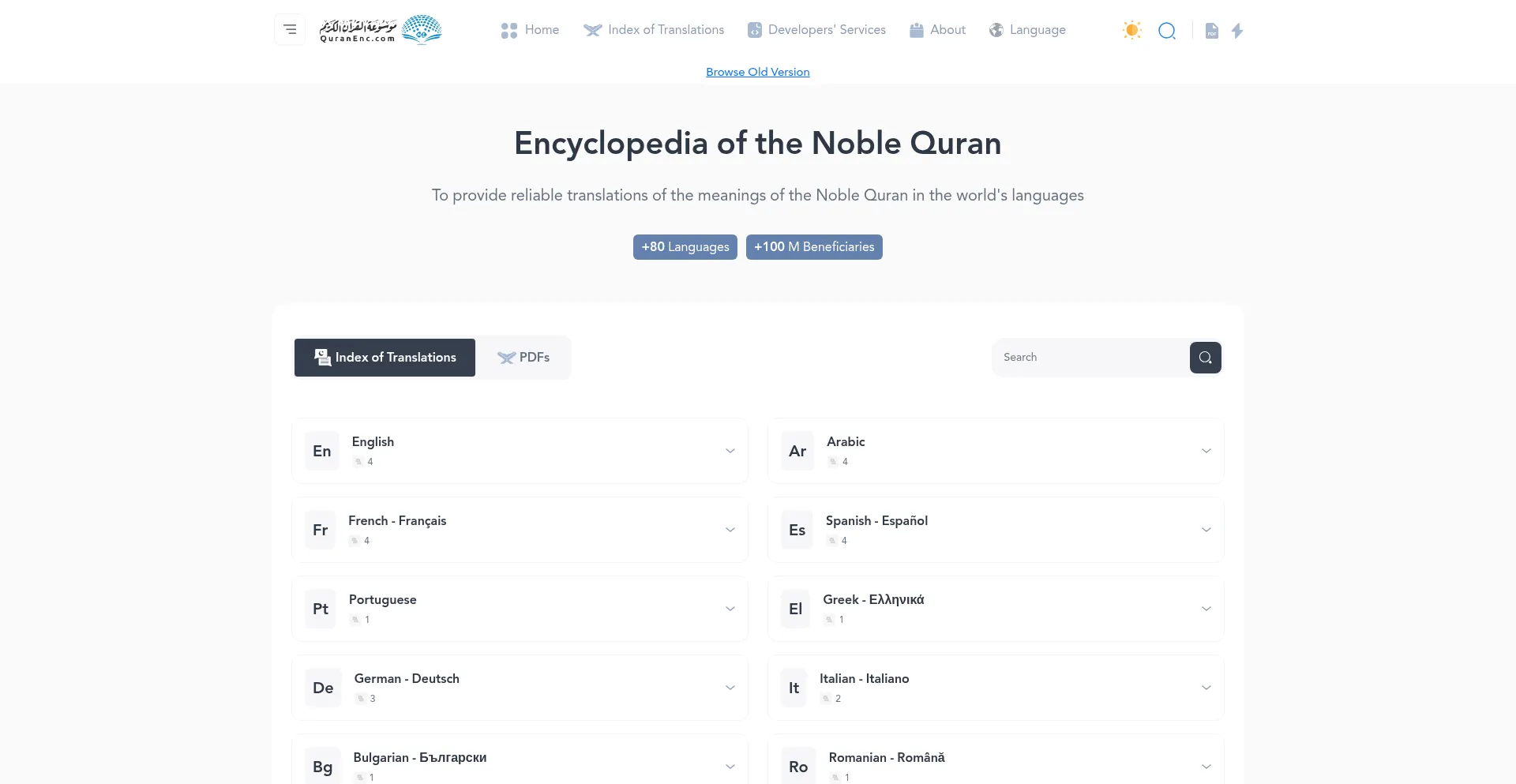The height and width of the screenshot is (784, 1516).
Task: Expand the Spanish - Español chevron
Action: pyautogui.click(x=1206, y=530)
